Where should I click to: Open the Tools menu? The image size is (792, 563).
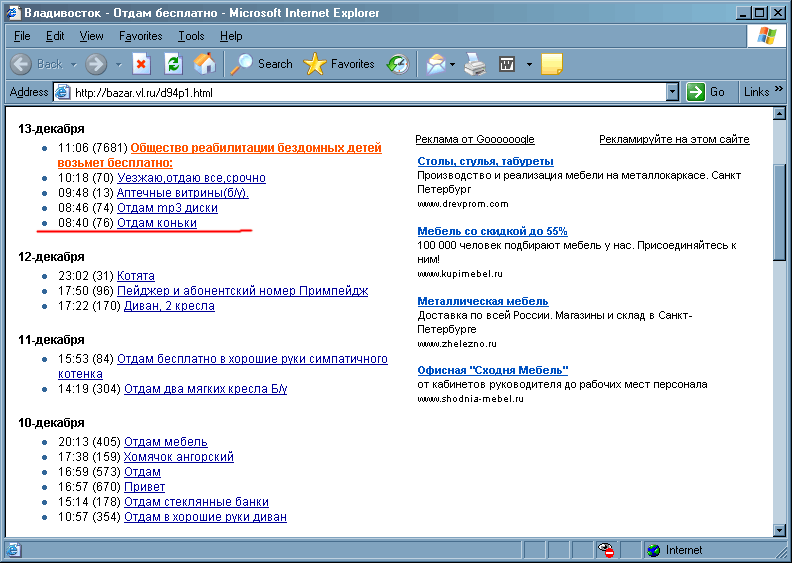coord(191,36)
